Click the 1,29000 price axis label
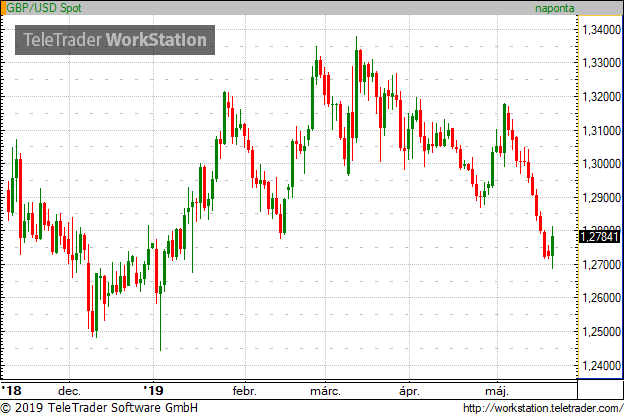The image size is (624, 417). (601, 197)
